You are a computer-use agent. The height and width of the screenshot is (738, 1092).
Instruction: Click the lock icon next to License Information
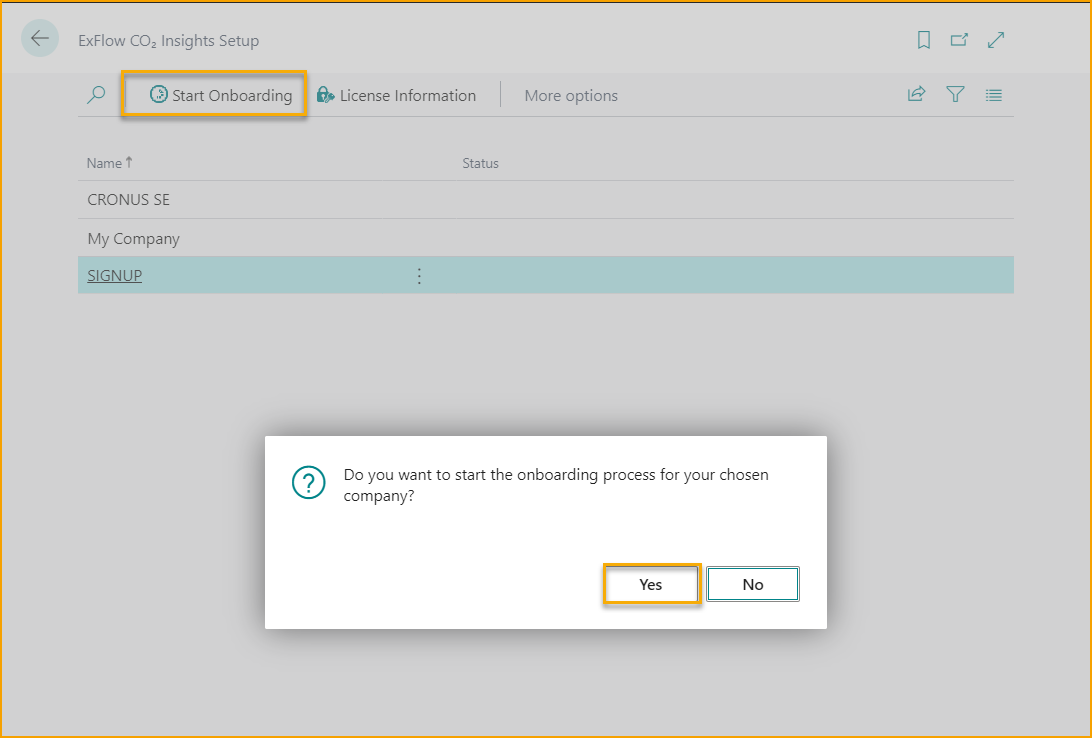click(325, 94)
